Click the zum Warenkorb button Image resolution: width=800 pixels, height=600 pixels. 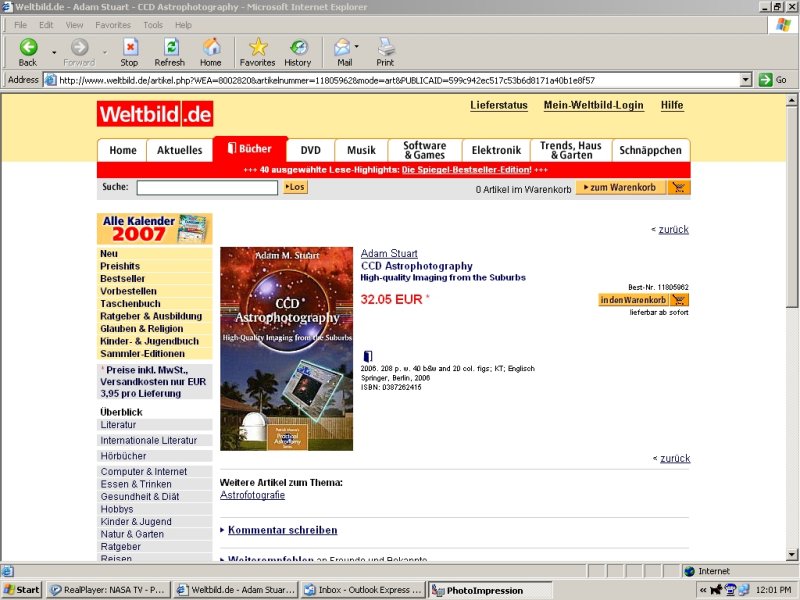click(620, 188)
